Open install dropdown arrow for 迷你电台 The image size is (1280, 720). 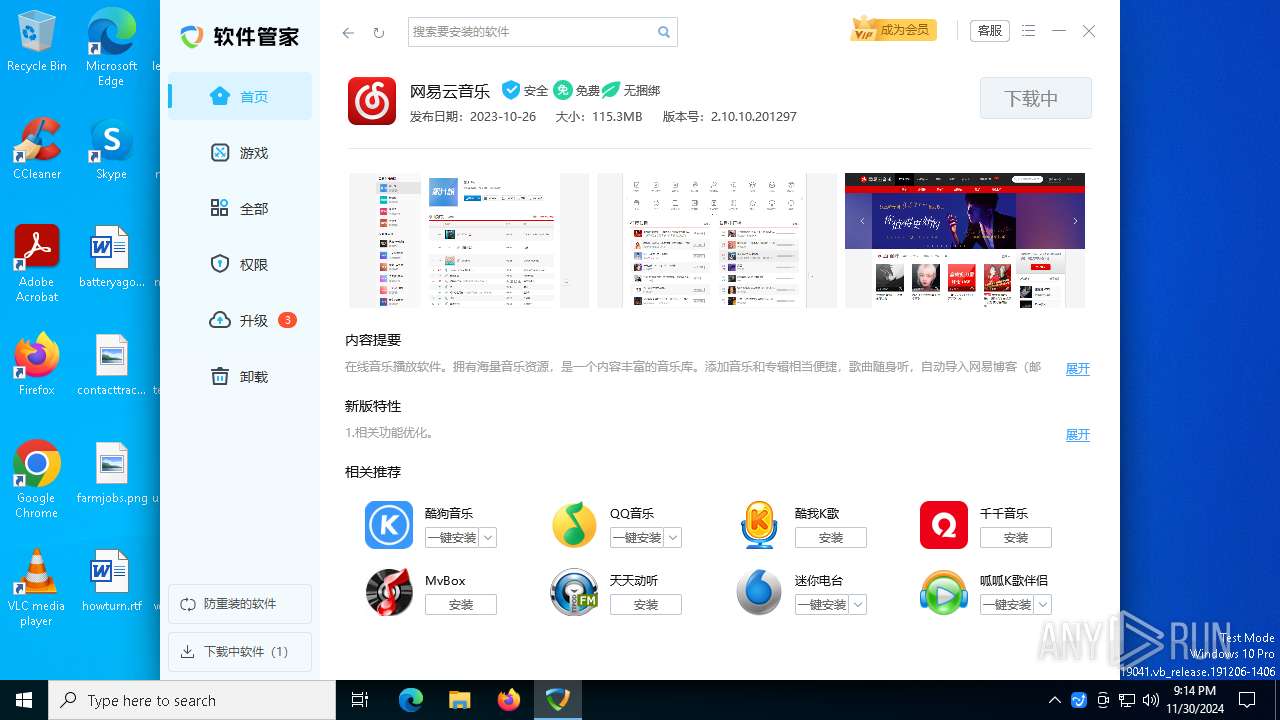(x=858, y=605)
